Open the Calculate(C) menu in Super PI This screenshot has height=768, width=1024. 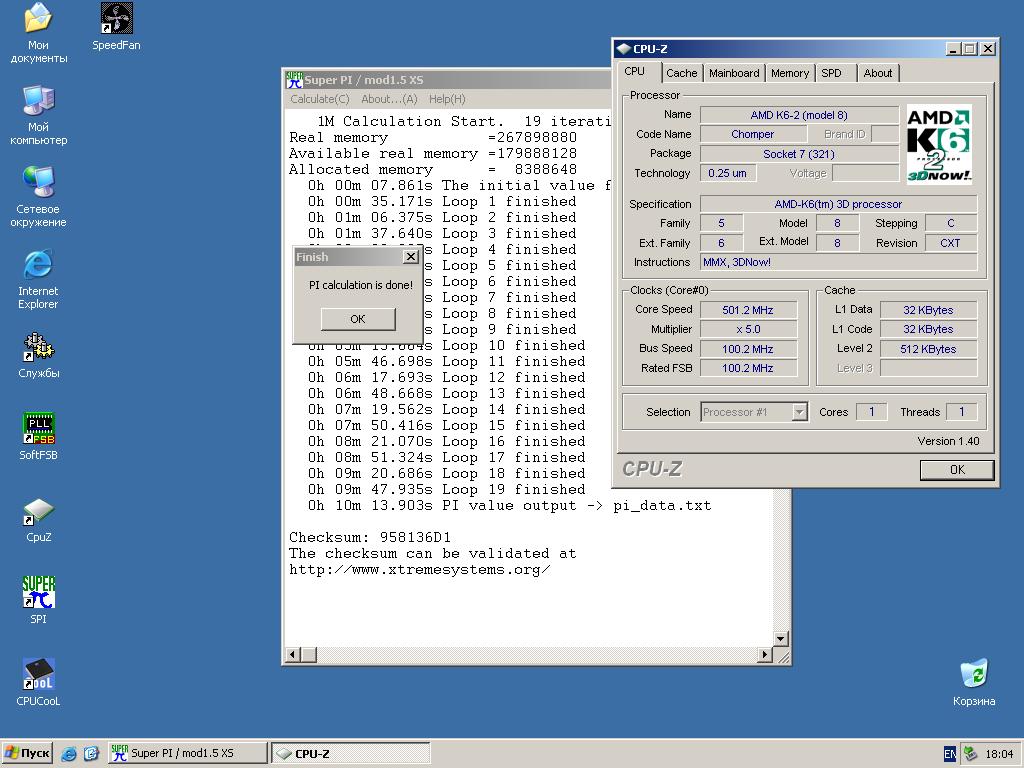coord(320,99)
